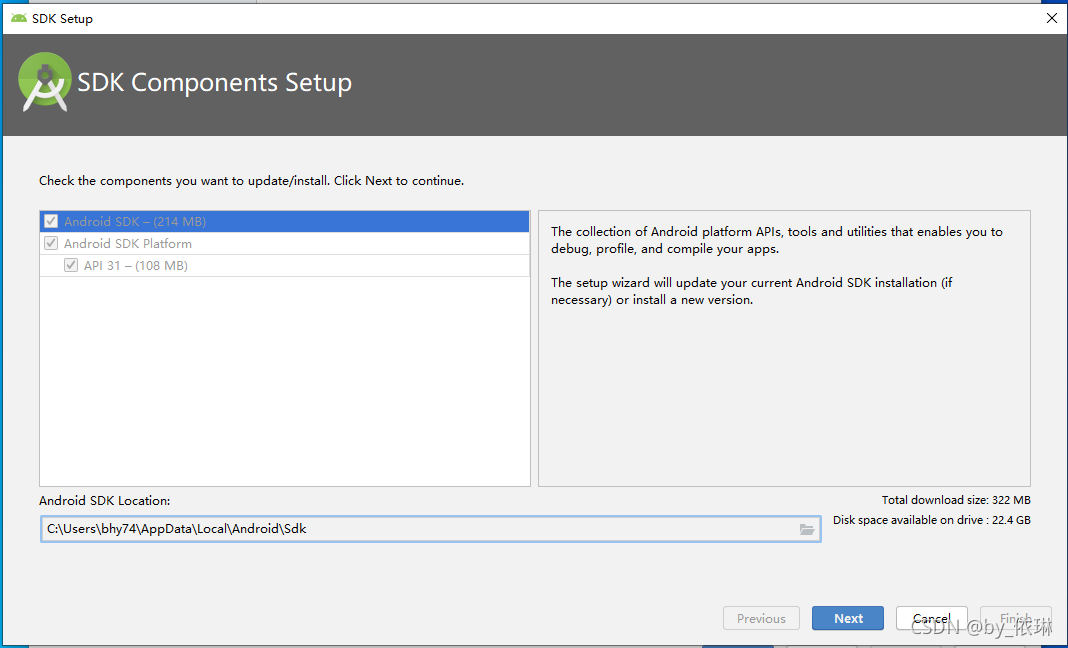Click the Previous button

pos(761,618)
